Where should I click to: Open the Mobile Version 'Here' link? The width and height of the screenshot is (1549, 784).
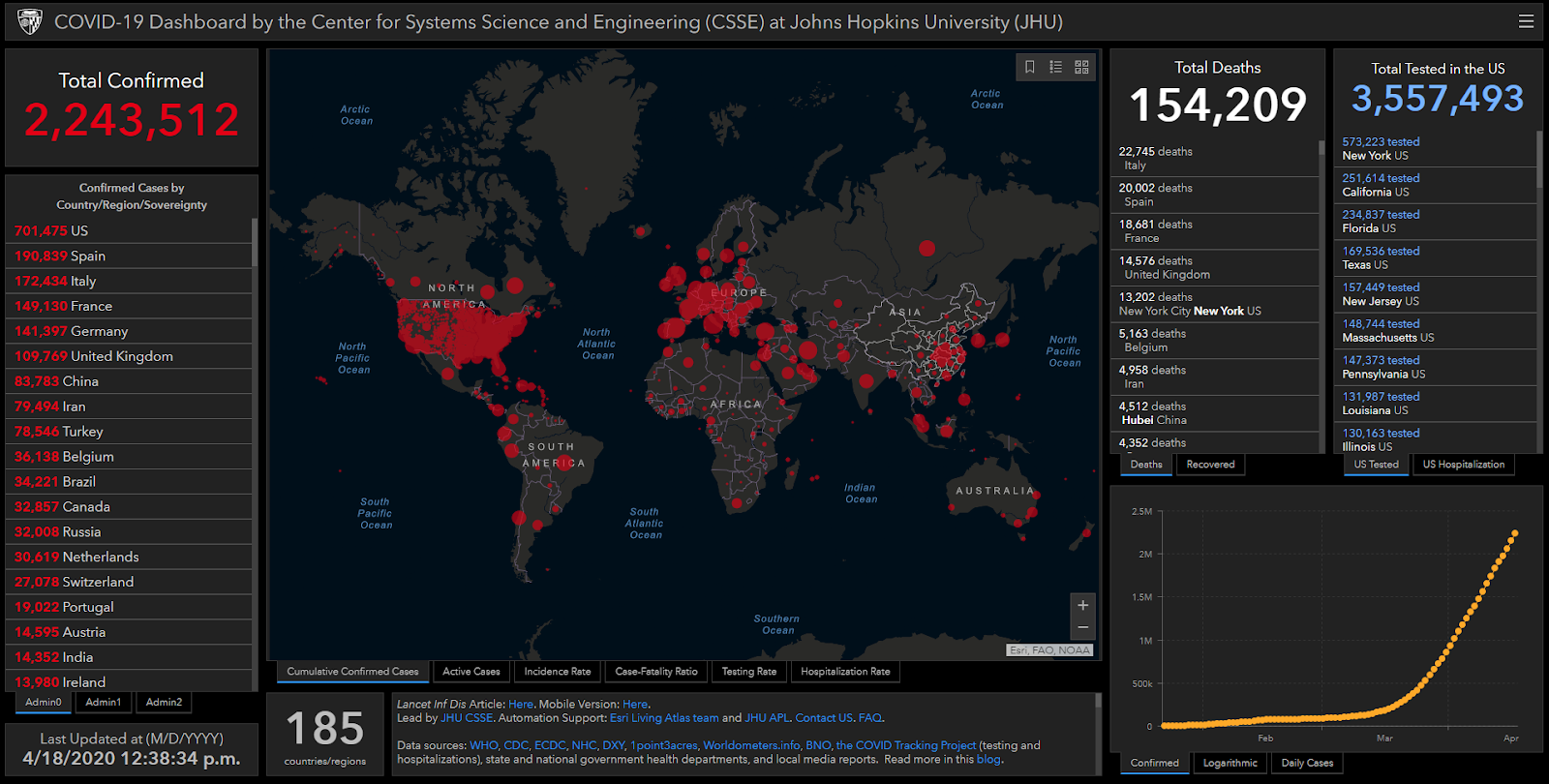click(x=635, y=705)
